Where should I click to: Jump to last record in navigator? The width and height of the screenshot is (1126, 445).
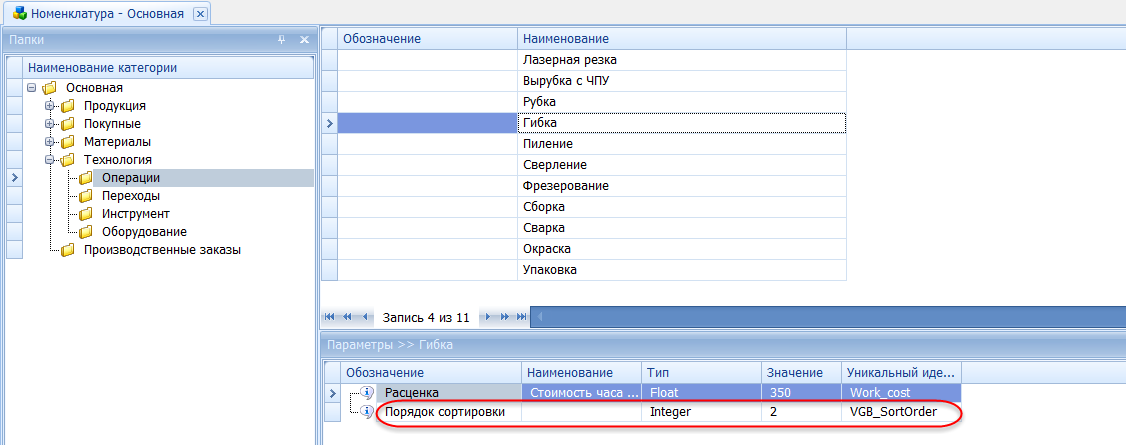pos(520,317)
